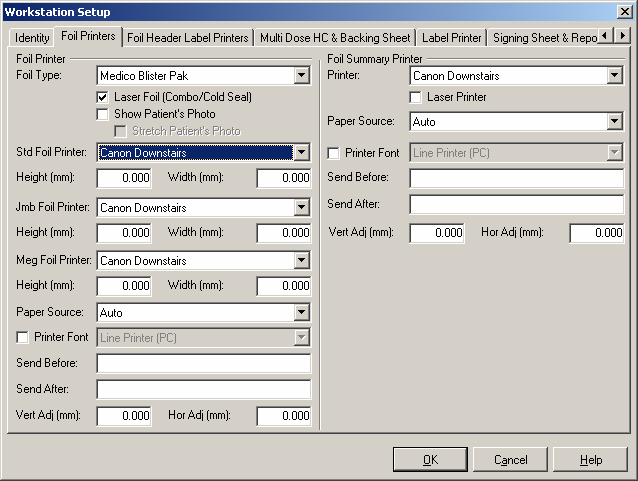Close the Workstation Setup dialog

point(624,11)
